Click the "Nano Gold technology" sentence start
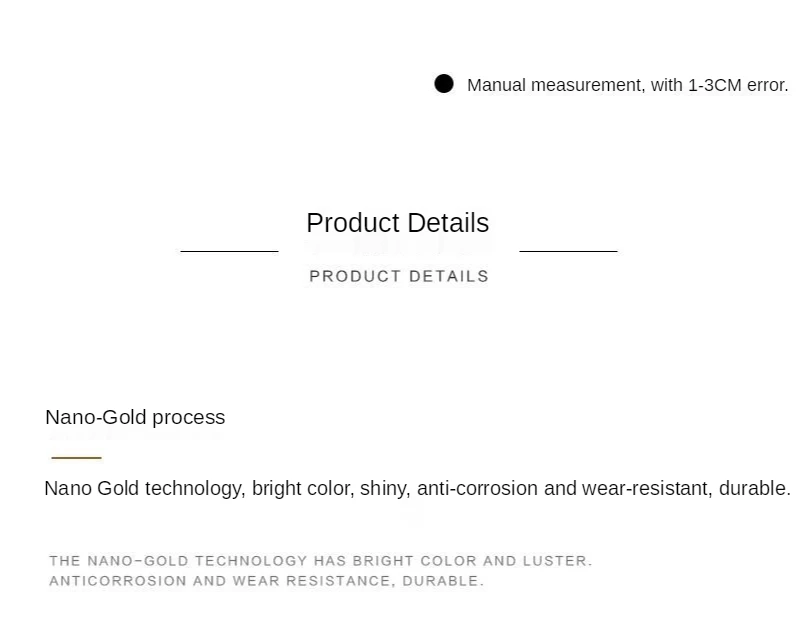Viewport: 799px width, 633px height. [142, 488]
